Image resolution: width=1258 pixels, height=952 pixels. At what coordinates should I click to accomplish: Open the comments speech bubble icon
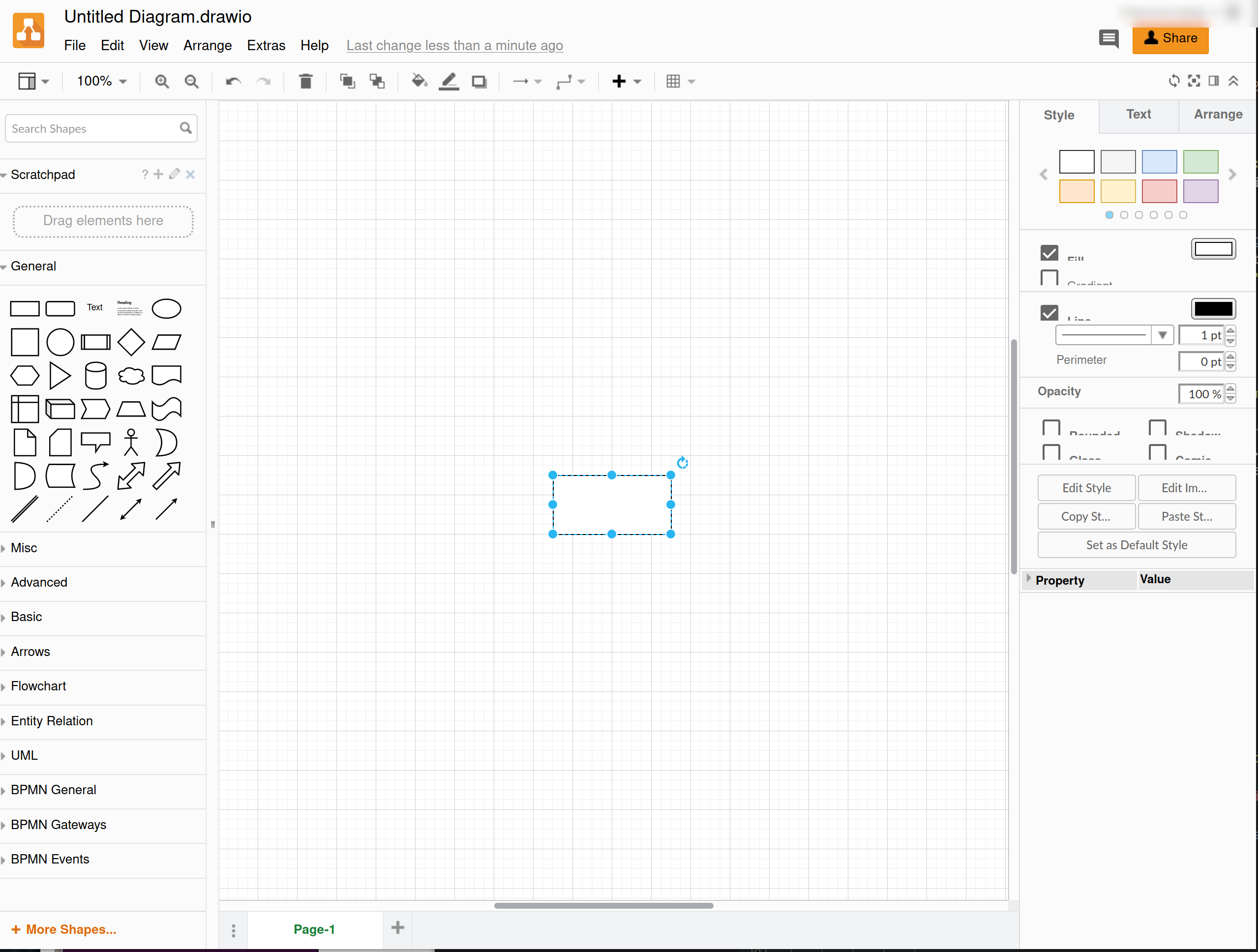coord(1108,39)
